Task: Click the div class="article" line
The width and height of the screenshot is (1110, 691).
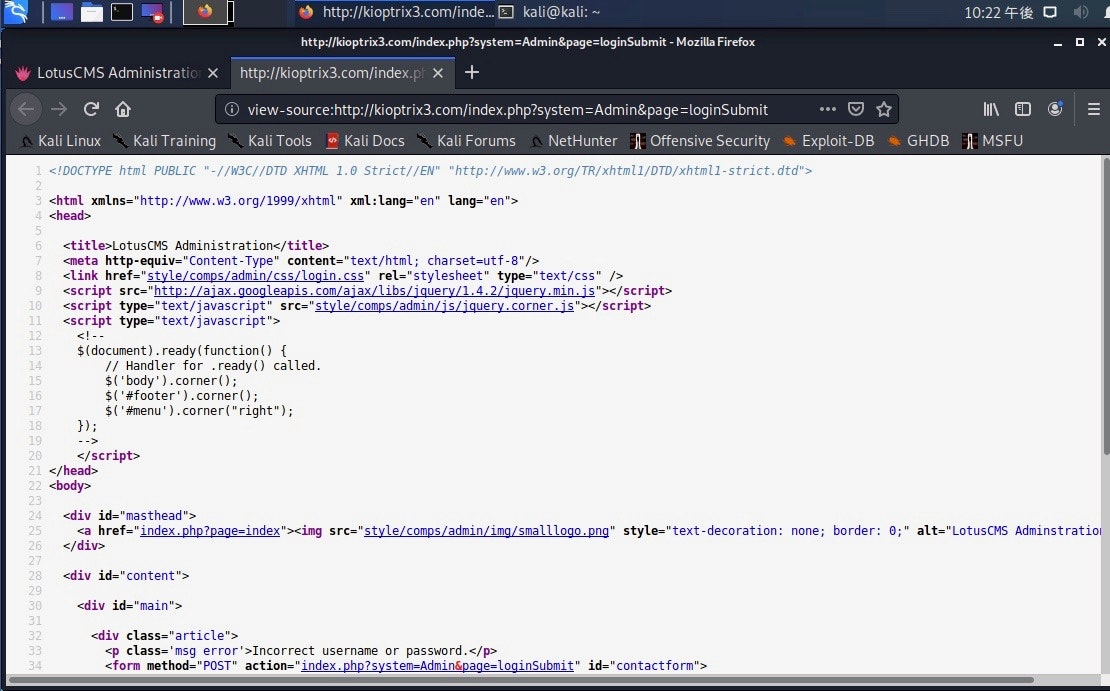Action: 164,635
